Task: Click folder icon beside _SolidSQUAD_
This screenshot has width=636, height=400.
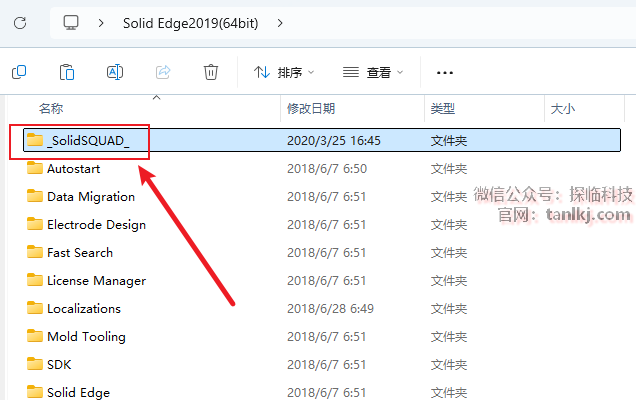Action: [35, 140]
